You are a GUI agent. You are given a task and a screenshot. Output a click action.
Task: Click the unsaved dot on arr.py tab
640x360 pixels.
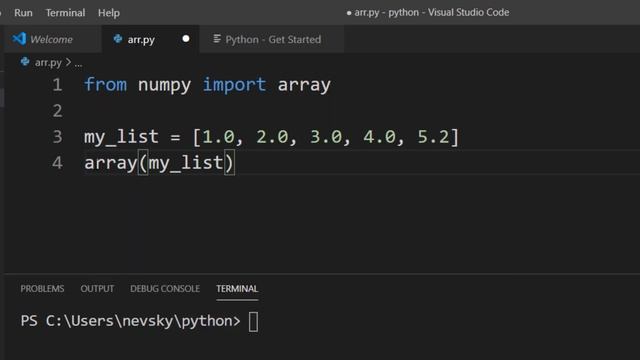point(186,39)
